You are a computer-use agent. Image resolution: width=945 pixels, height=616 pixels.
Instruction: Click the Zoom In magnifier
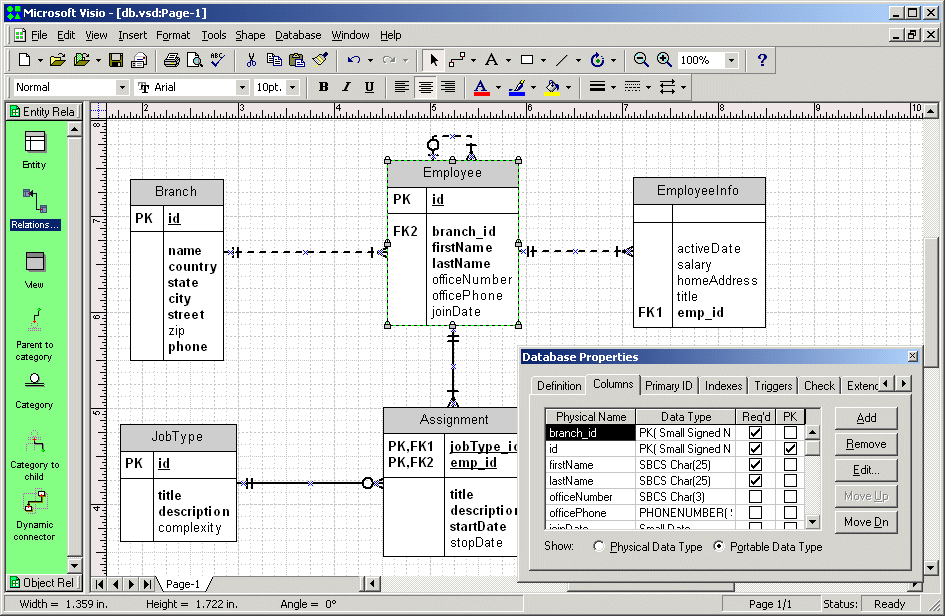point(663,60)
